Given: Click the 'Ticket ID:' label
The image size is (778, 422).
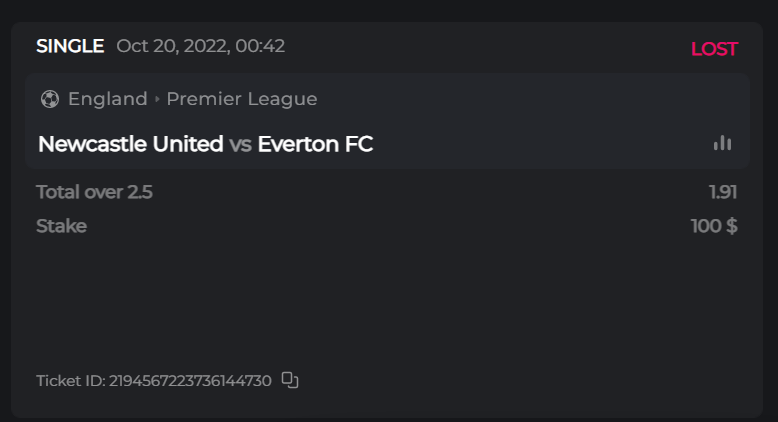Looking at the screenshot, I should 70,381.
